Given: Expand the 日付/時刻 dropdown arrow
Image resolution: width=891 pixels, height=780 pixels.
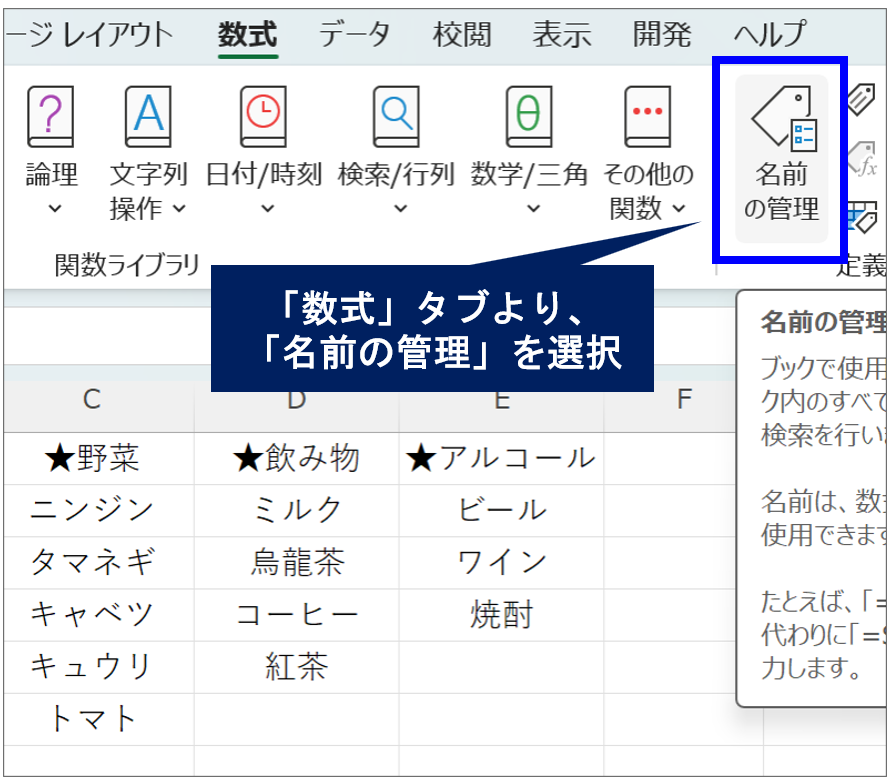Looking at the screenshot, I should pyautogui.click(x=266, y=209).
